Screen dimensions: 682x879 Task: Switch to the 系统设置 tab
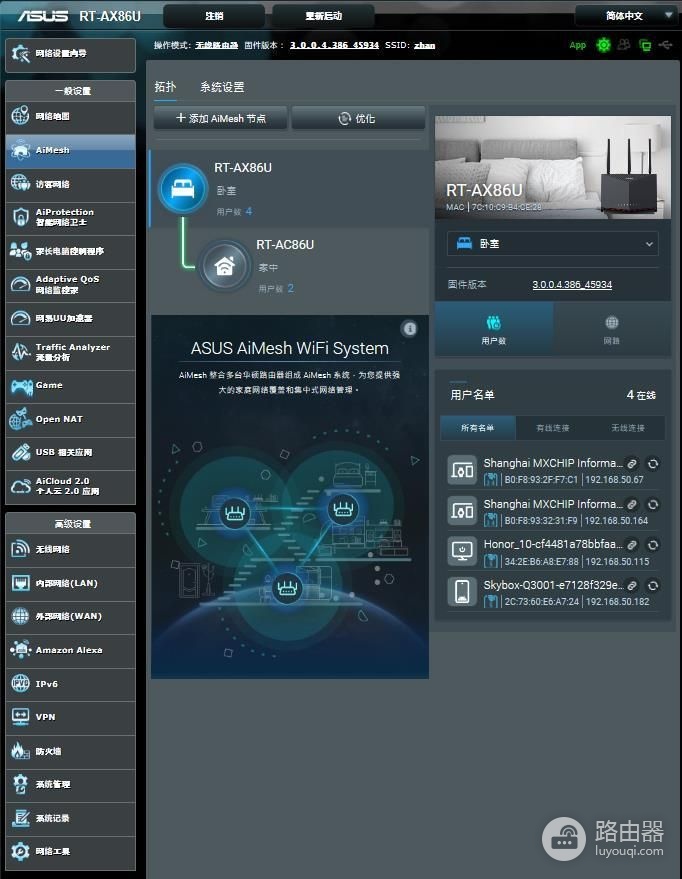click(x=222, y=87)
